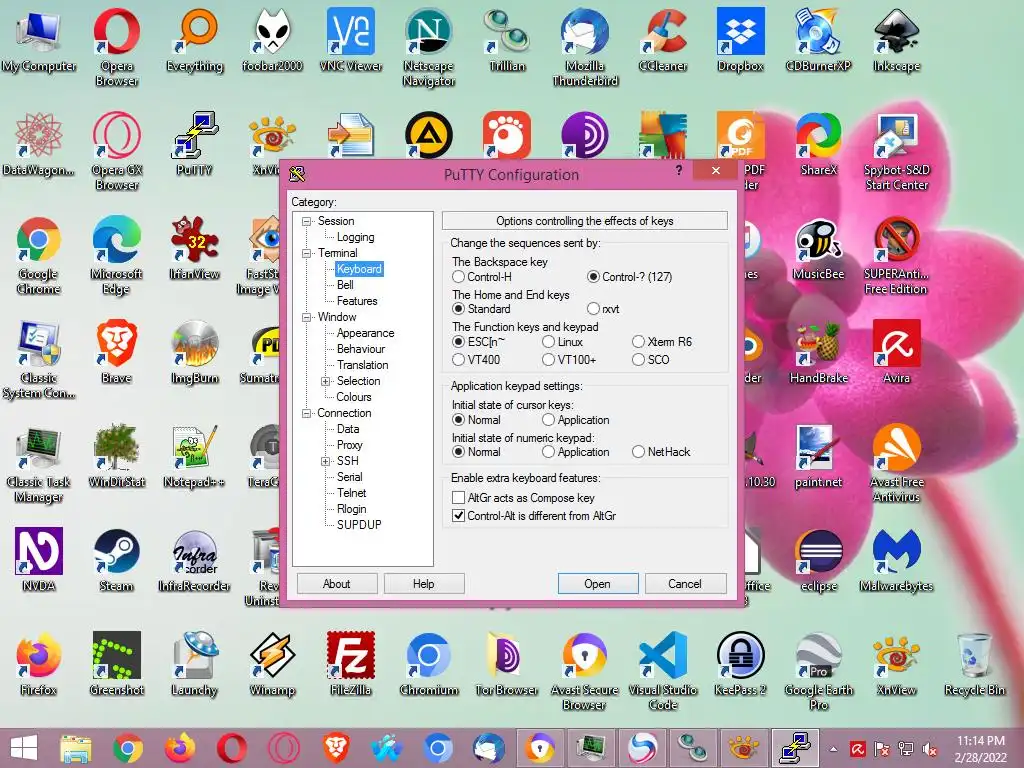Select the SUPDUP category
Image resolution: width=1024 pixels, height=768 pixels.
coord(359,524)
